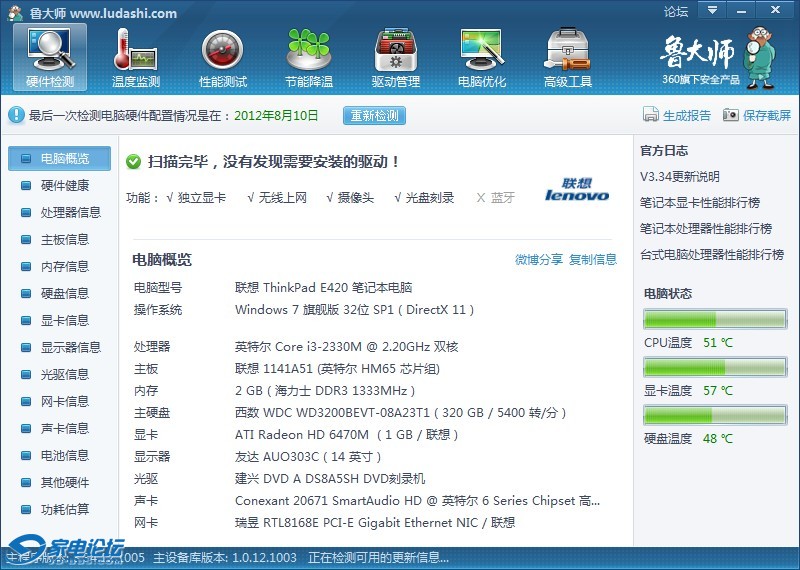Click the 电脑优化 optimization icon
Screen dimensions: 800x570
(481, 59)
